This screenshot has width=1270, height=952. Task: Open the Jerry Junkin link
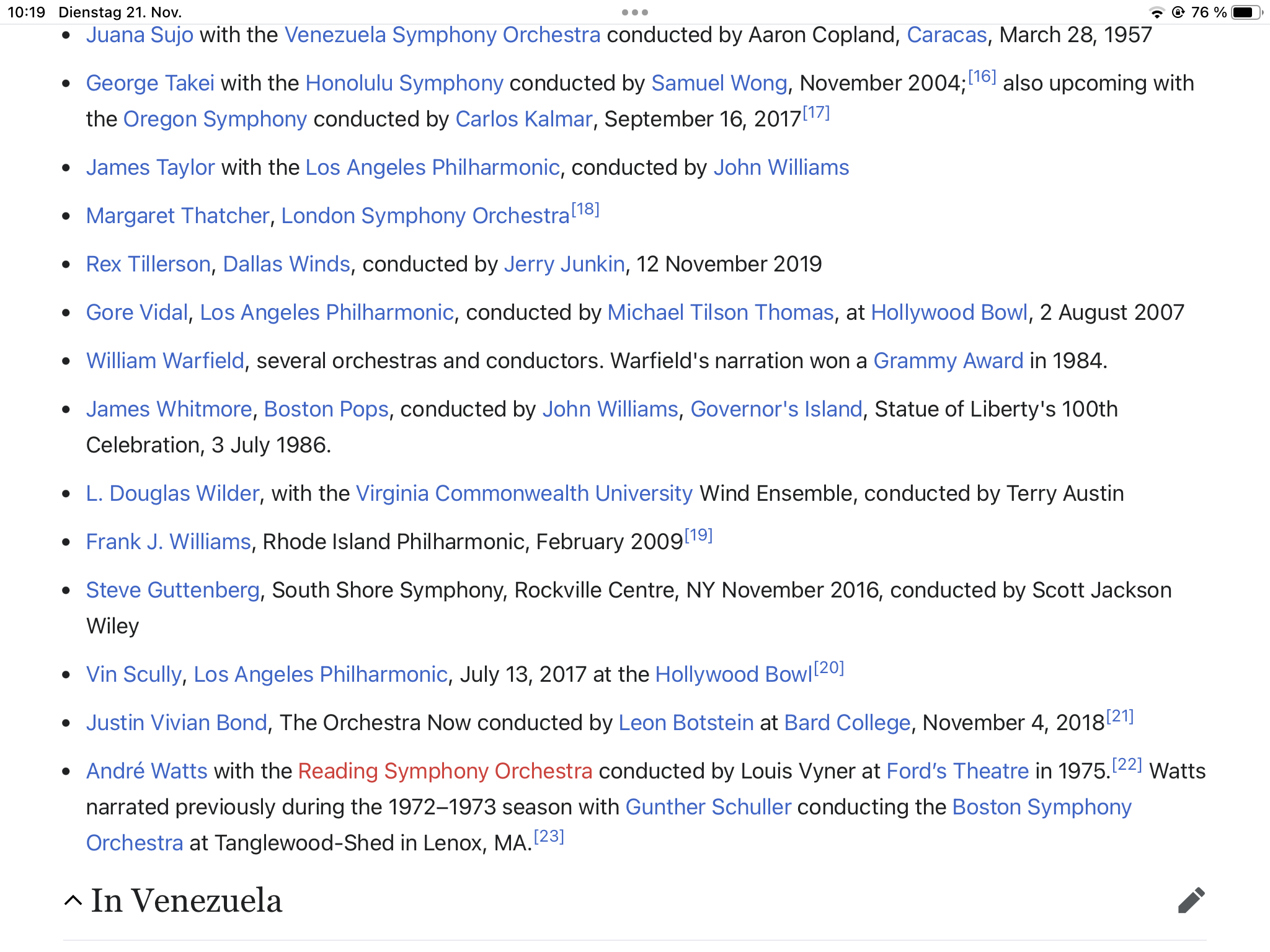click(x=564, y=264)
